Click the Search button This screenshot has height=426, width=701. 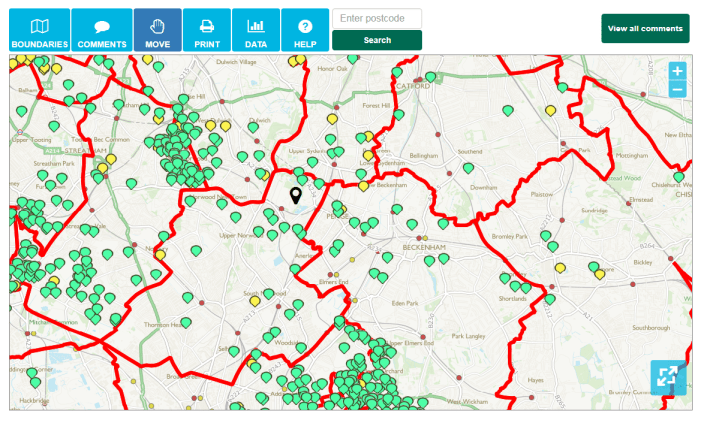click(377, 40)
